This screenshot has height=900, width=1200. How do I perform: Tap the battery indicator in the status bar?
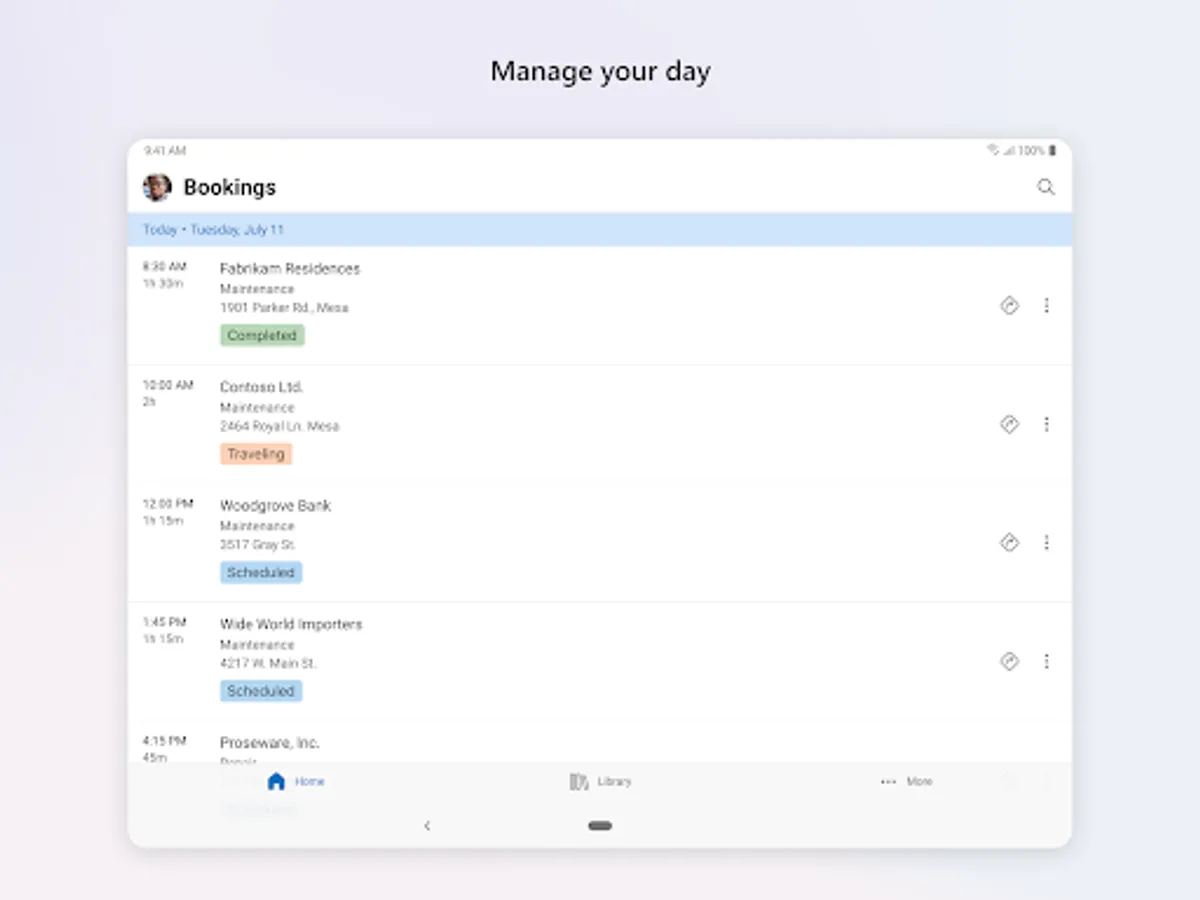pyautogui.click(x=1051, y=148)
